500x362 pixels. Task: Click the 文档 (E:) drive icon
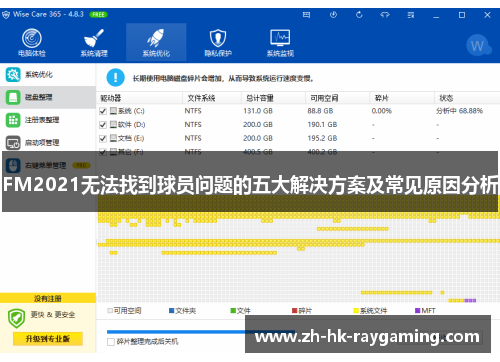(x=113, y=138)
